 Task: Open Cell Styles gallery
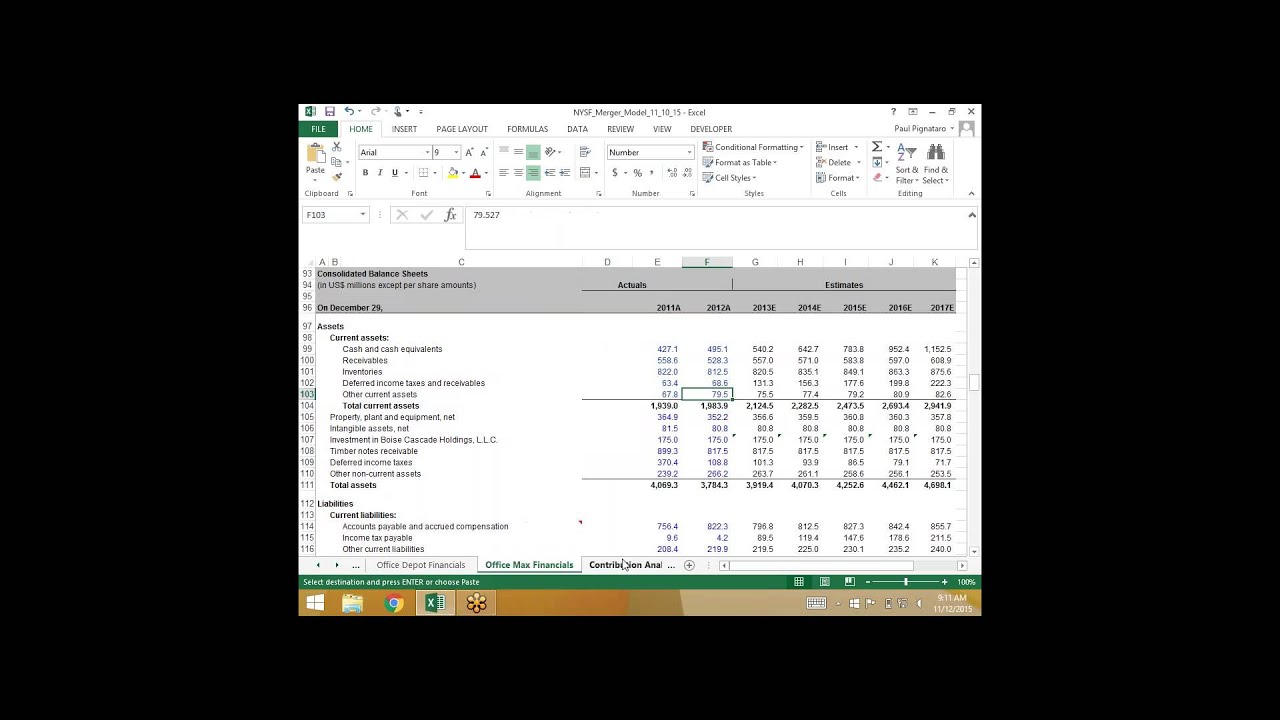729,178
